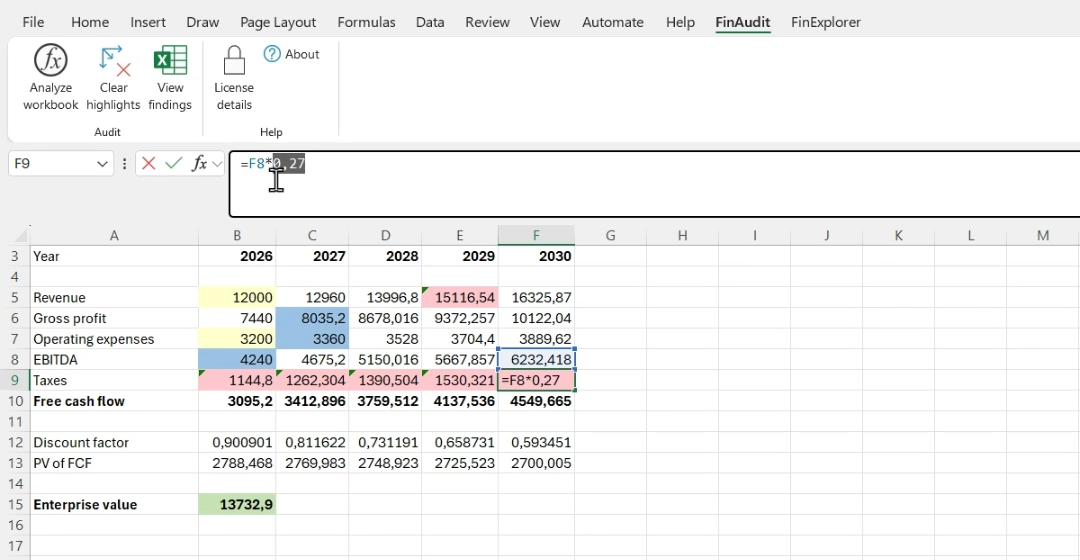
Task: Select column B header
Action: point(237,236)
